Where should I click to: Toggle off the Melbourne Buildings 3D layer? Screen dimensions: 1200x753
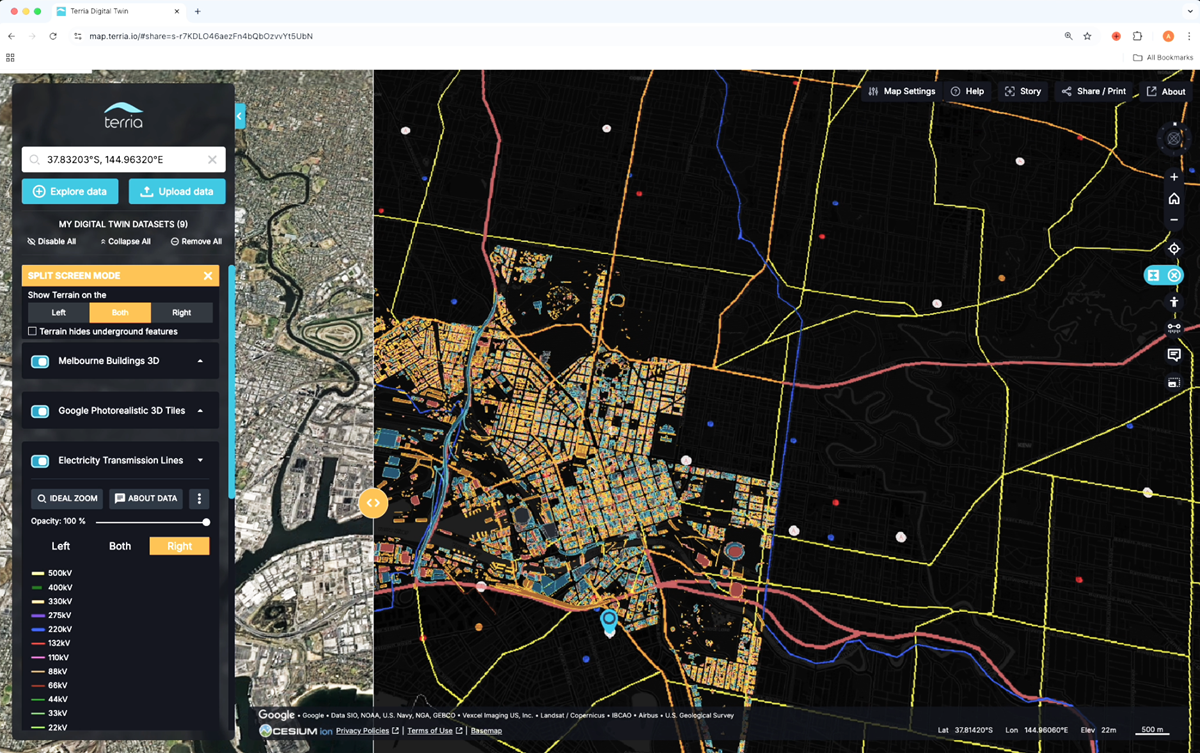(x=39, y=361)
